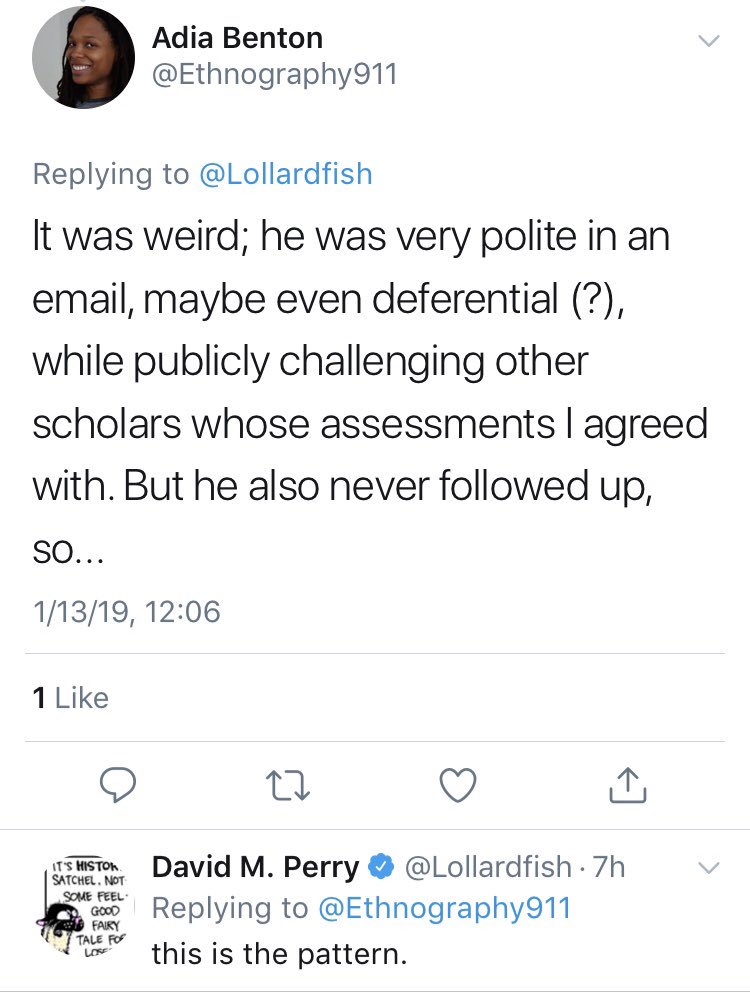Tap the reply speech bubble icon
This screenshot has height=992, width=750.
(x=118, y=785)
